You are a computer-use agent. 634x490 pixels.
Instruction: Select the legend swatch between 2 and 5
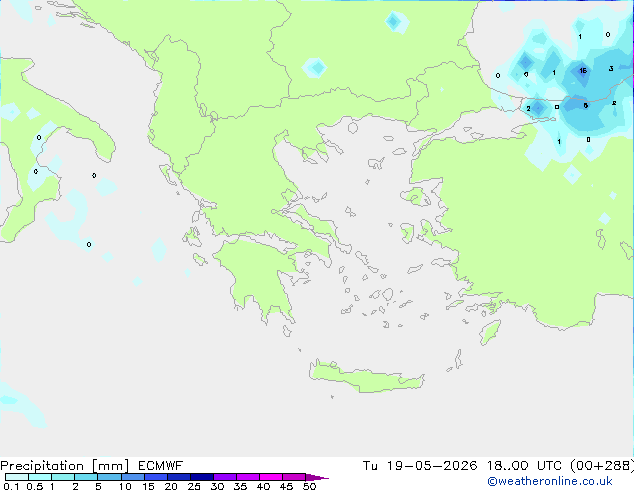[86, 477]
